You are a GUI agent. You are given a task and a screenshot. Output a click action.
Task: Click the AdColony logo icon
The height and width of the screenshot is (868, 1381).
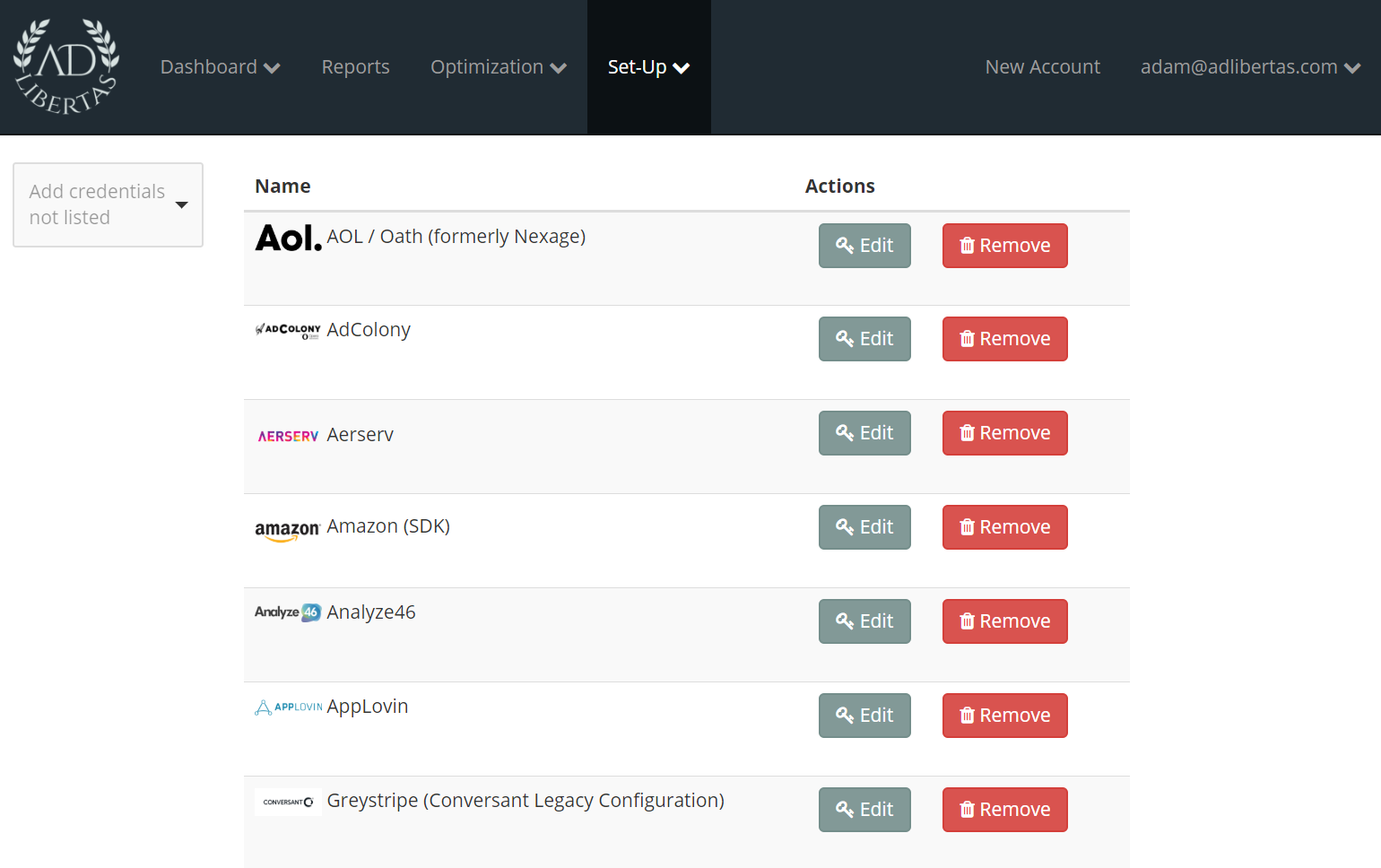(x=288, y=331)
